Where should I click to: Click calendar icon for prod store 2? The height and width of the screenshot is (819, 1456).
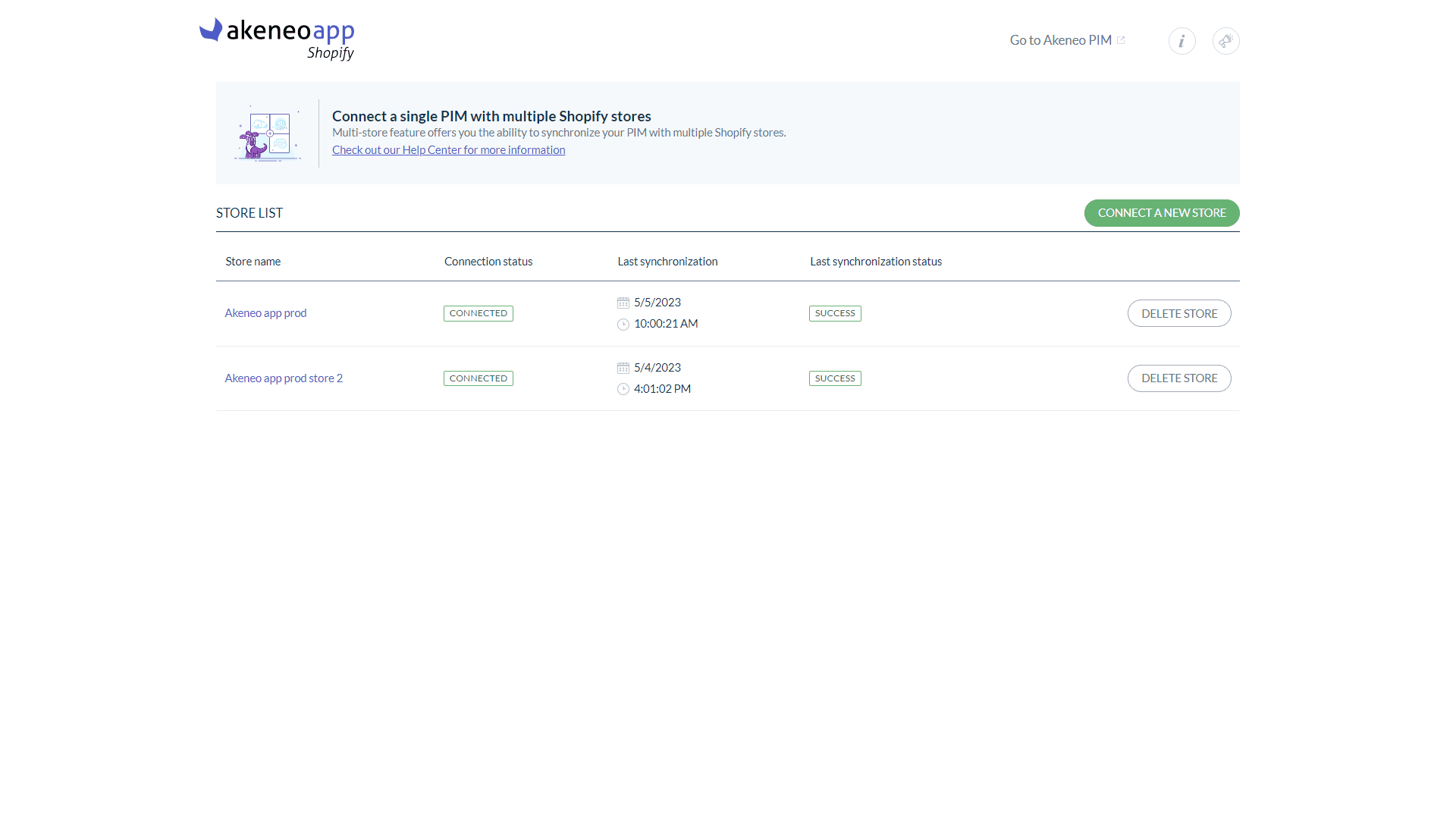(x=623, y=367)
